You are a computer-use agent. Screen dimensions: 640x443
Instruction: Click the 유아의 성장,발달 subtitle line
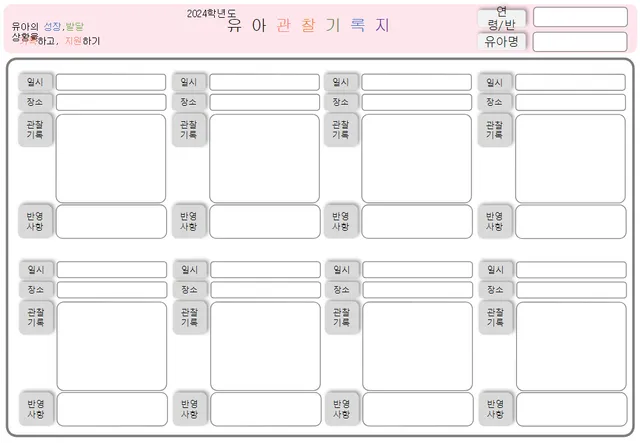48,27
